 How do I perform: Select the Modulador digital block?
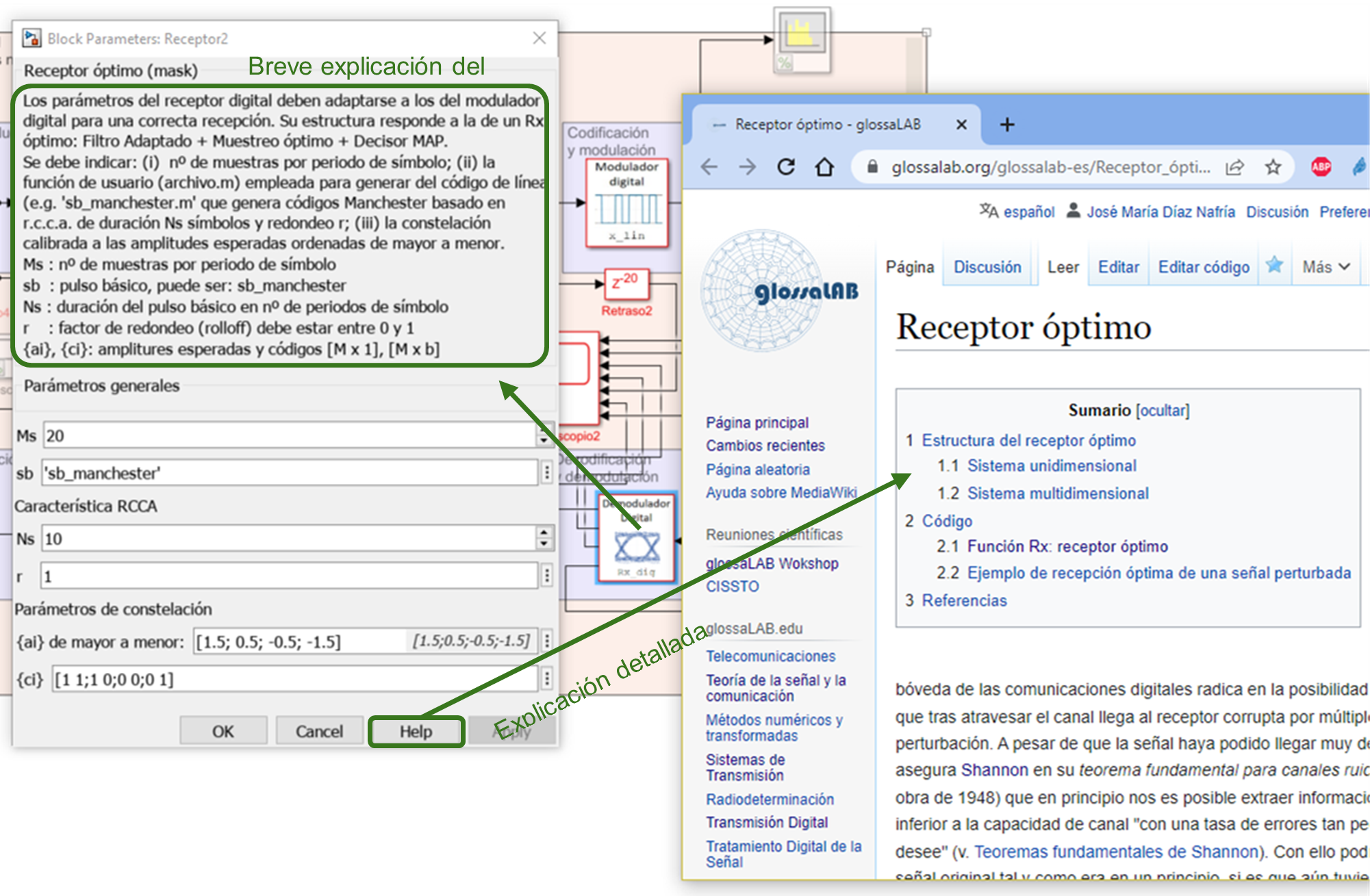click(627, 203)
